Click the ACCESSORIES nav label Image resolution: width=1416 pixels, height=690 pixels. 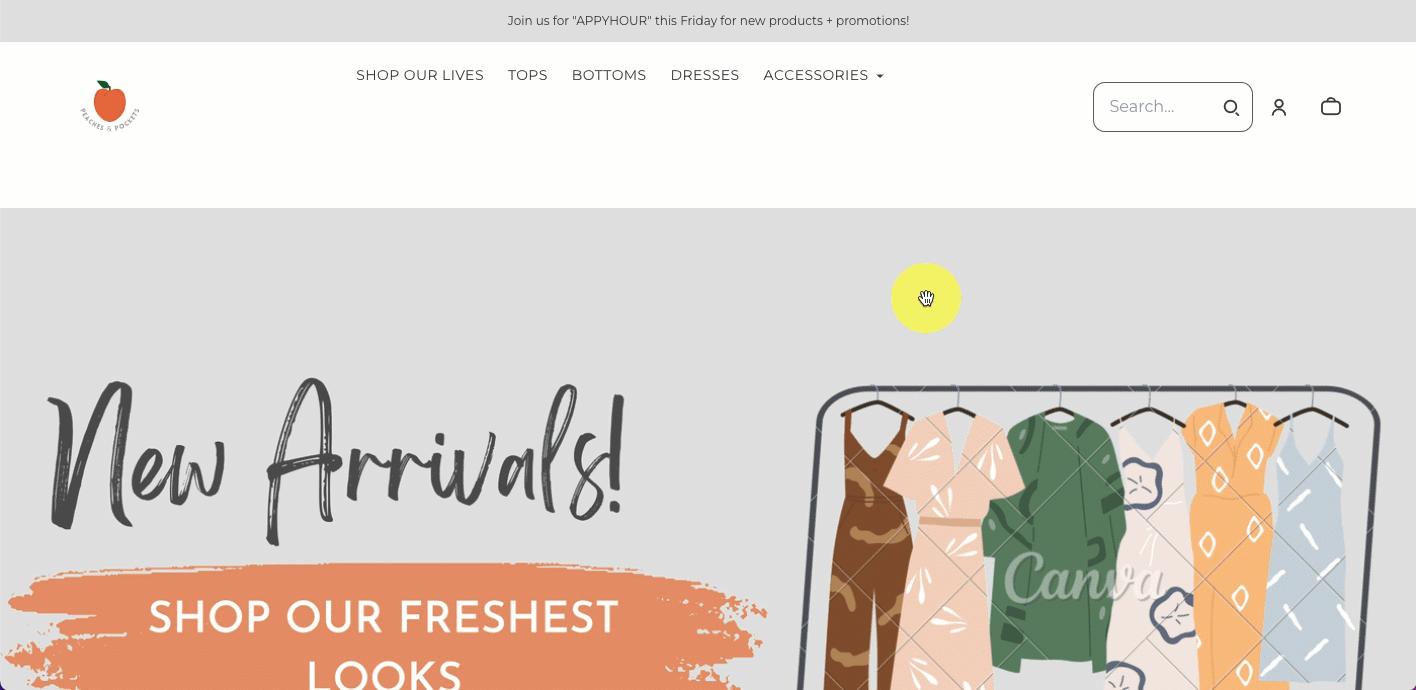(815, 75)
